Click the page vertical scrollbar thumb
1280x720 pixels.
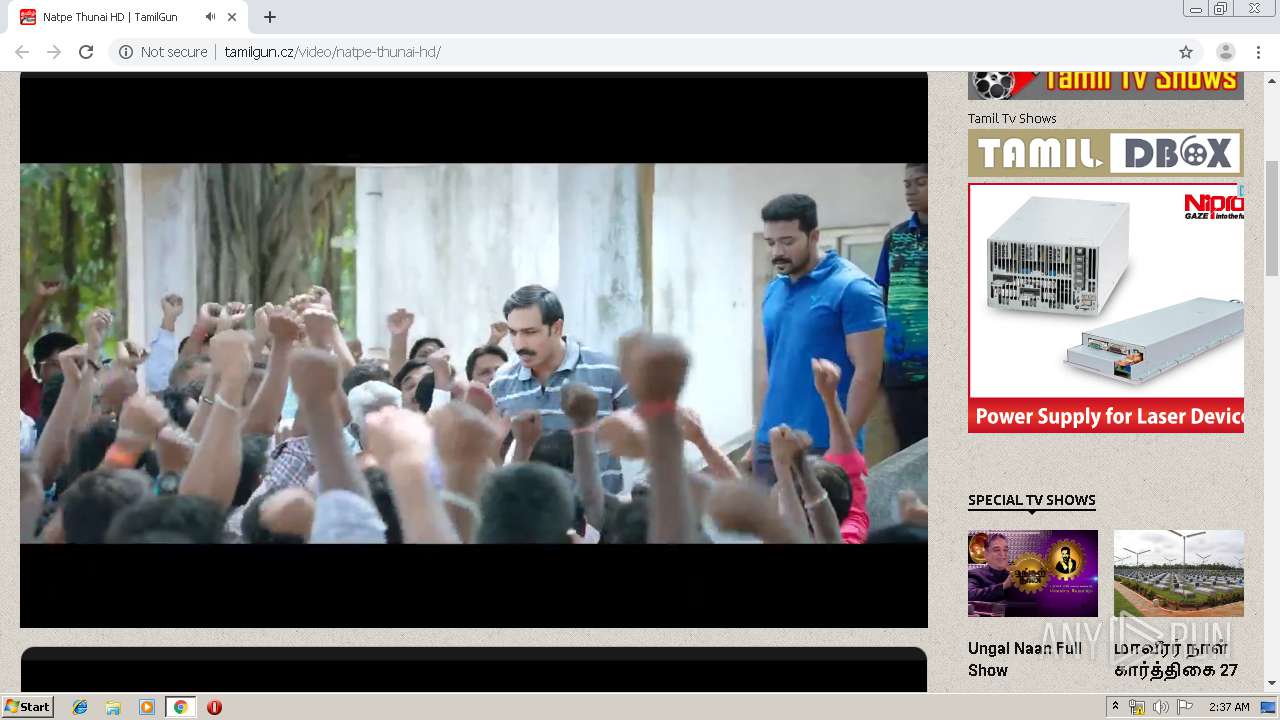(1272, 217)
